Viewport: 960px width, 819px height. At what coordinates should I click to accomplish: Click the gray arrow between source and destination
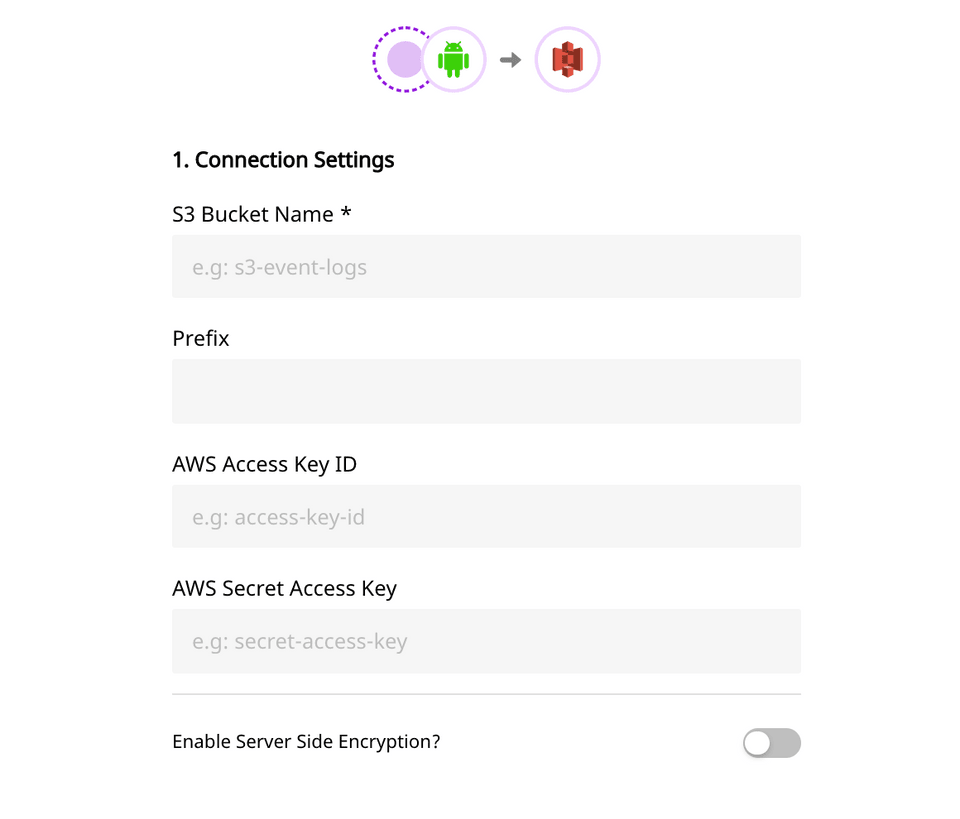click(x=510, y=60)
